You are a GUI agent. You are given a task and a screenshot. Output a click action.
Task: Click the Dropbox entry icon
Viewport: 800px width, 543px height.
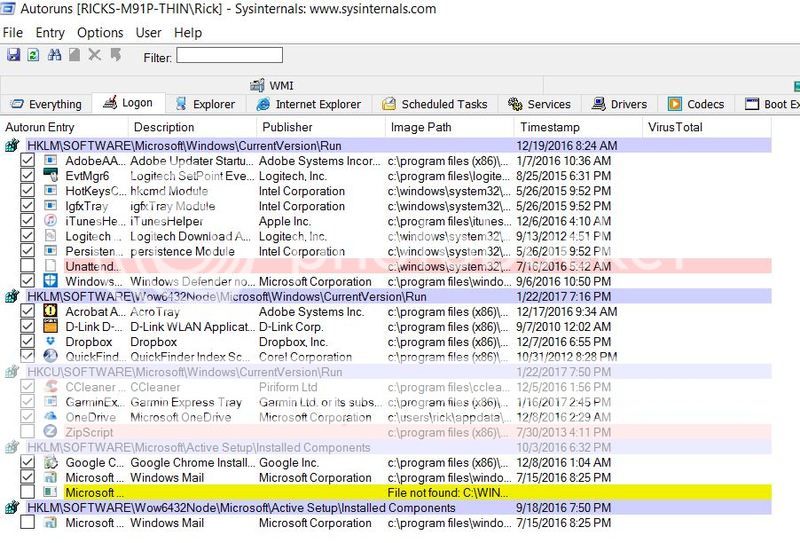pyautogui.click(x=51, y=341)
